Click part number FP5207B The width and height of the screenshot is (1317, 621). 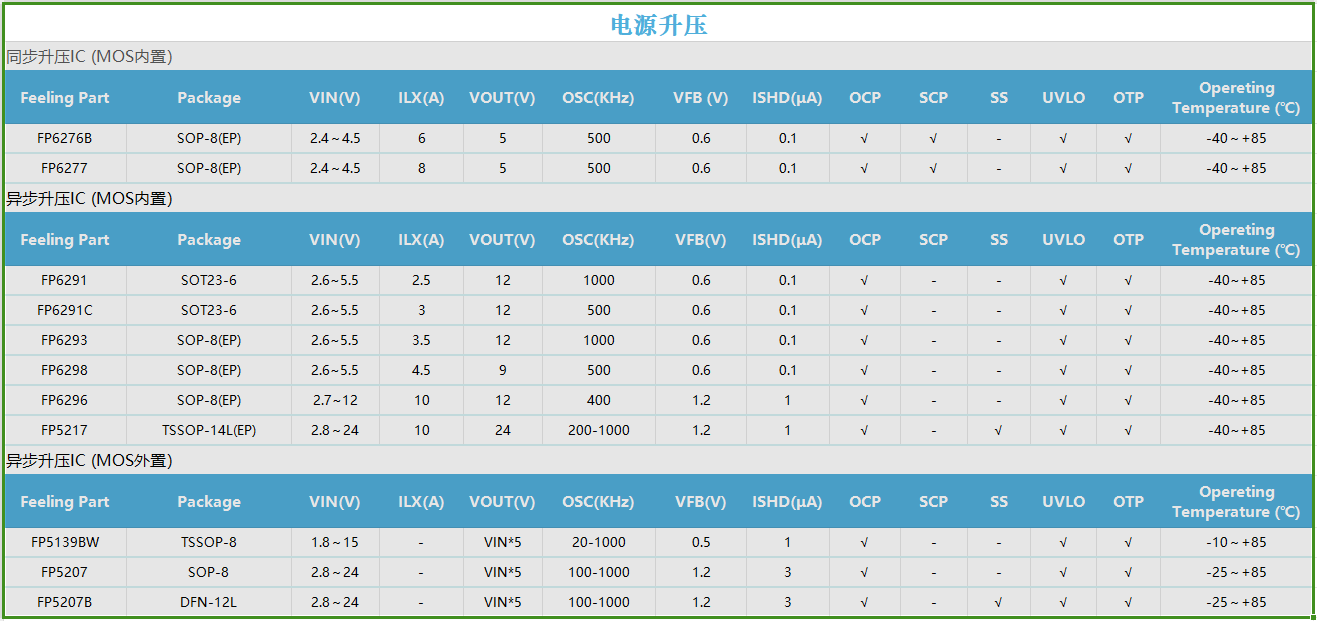coord(65,602)
